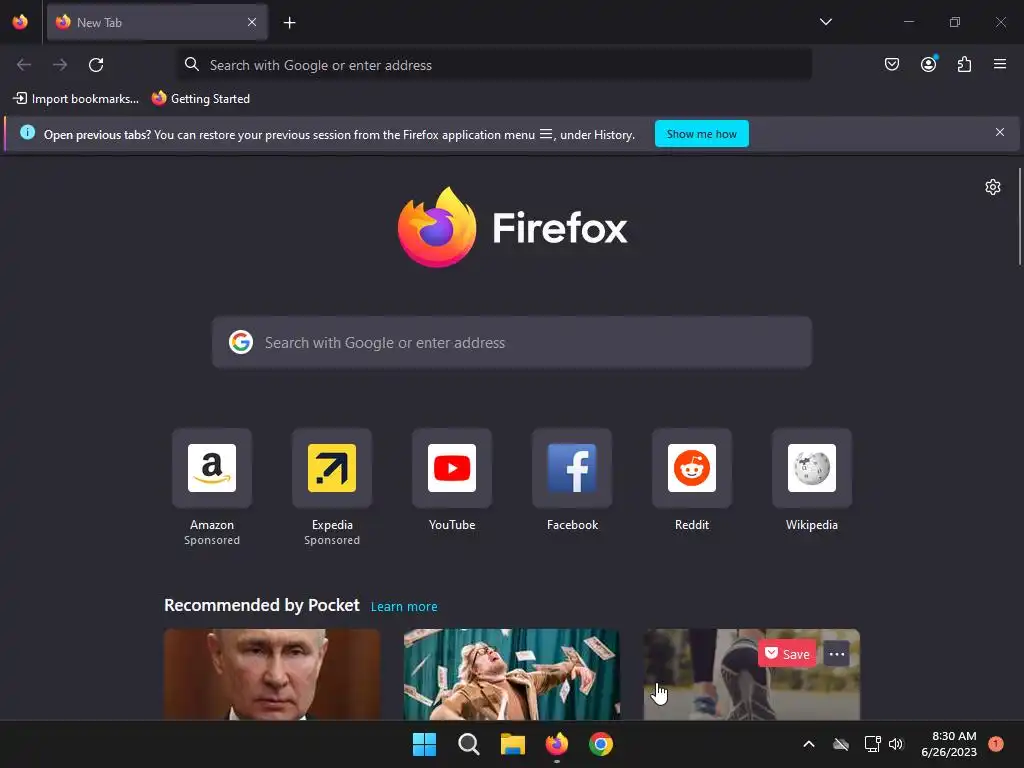Click the page vertical scrollbar
Screen dimensions: 1024x768
1019,217
